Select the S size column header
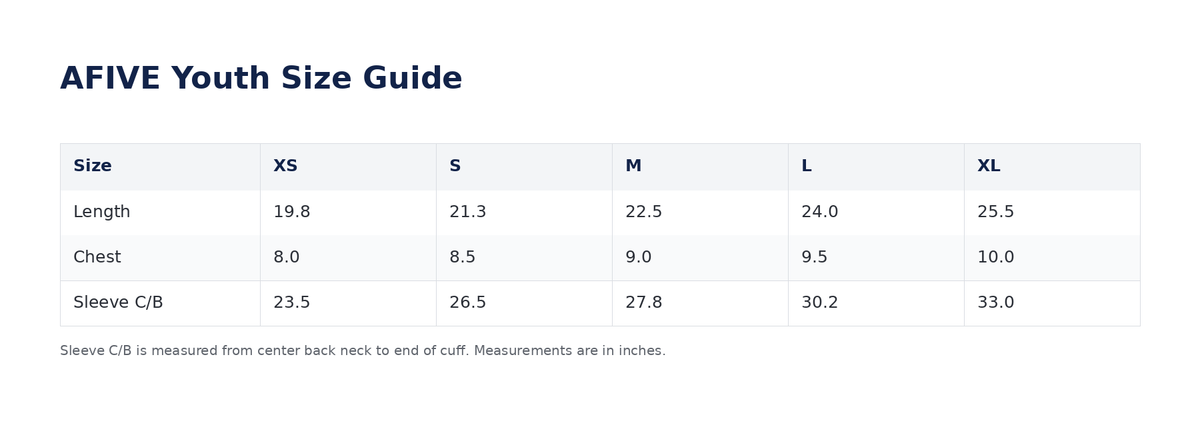This screenshot has width=1200, height=439. 524,166
